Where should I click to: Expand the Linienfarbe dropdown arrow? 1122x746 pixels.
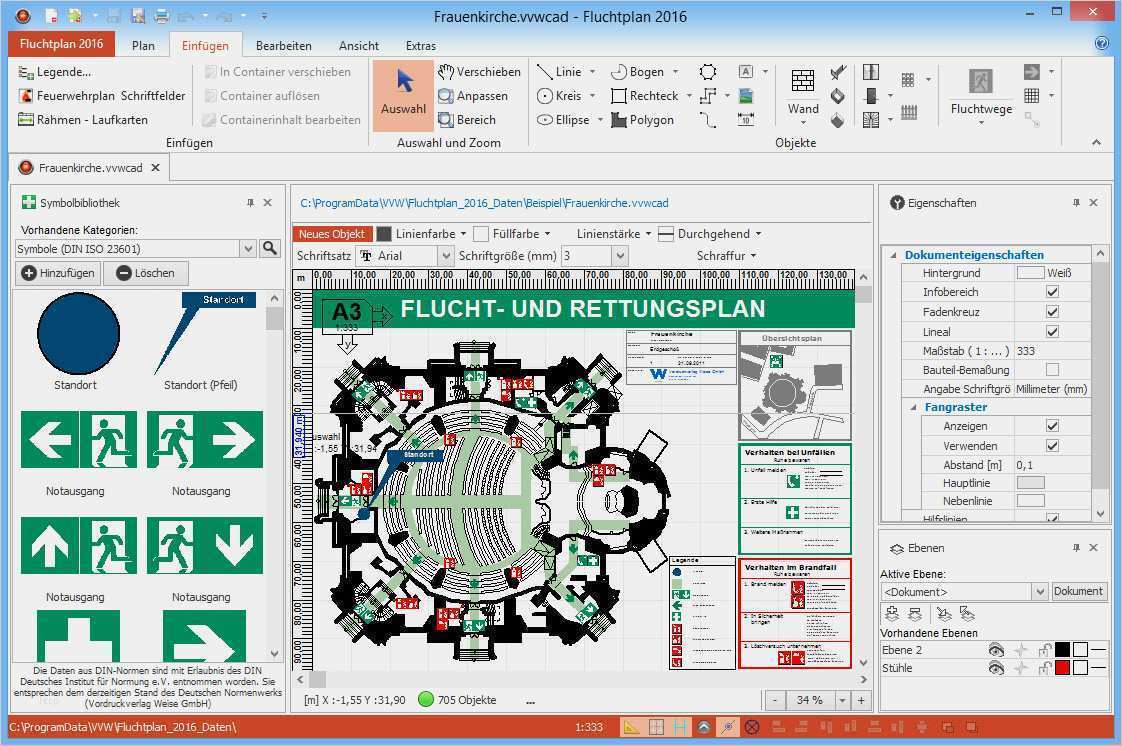[x=463, y=234]
